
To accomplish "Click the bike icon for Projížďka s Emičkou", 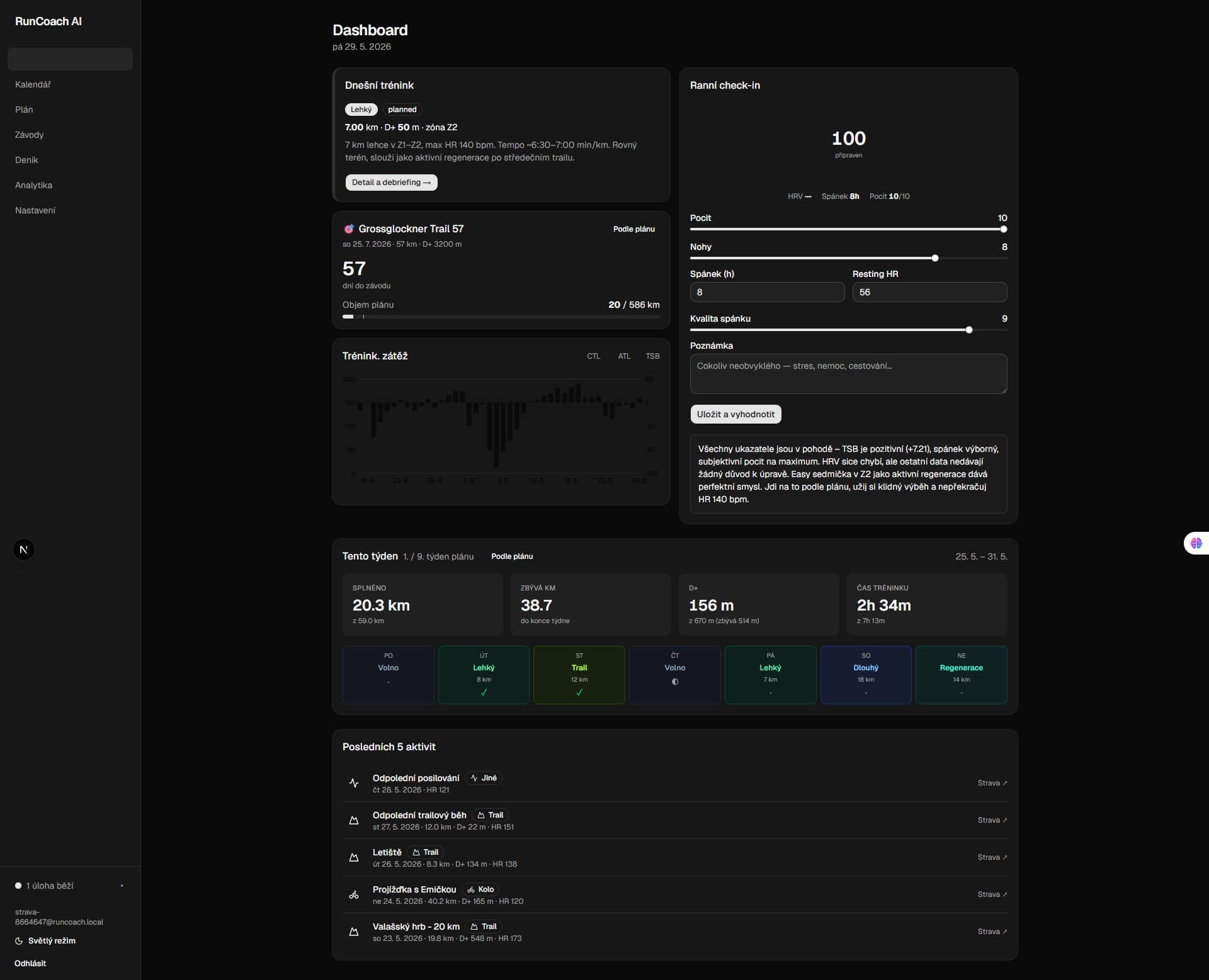I will (x=354, y=894).
